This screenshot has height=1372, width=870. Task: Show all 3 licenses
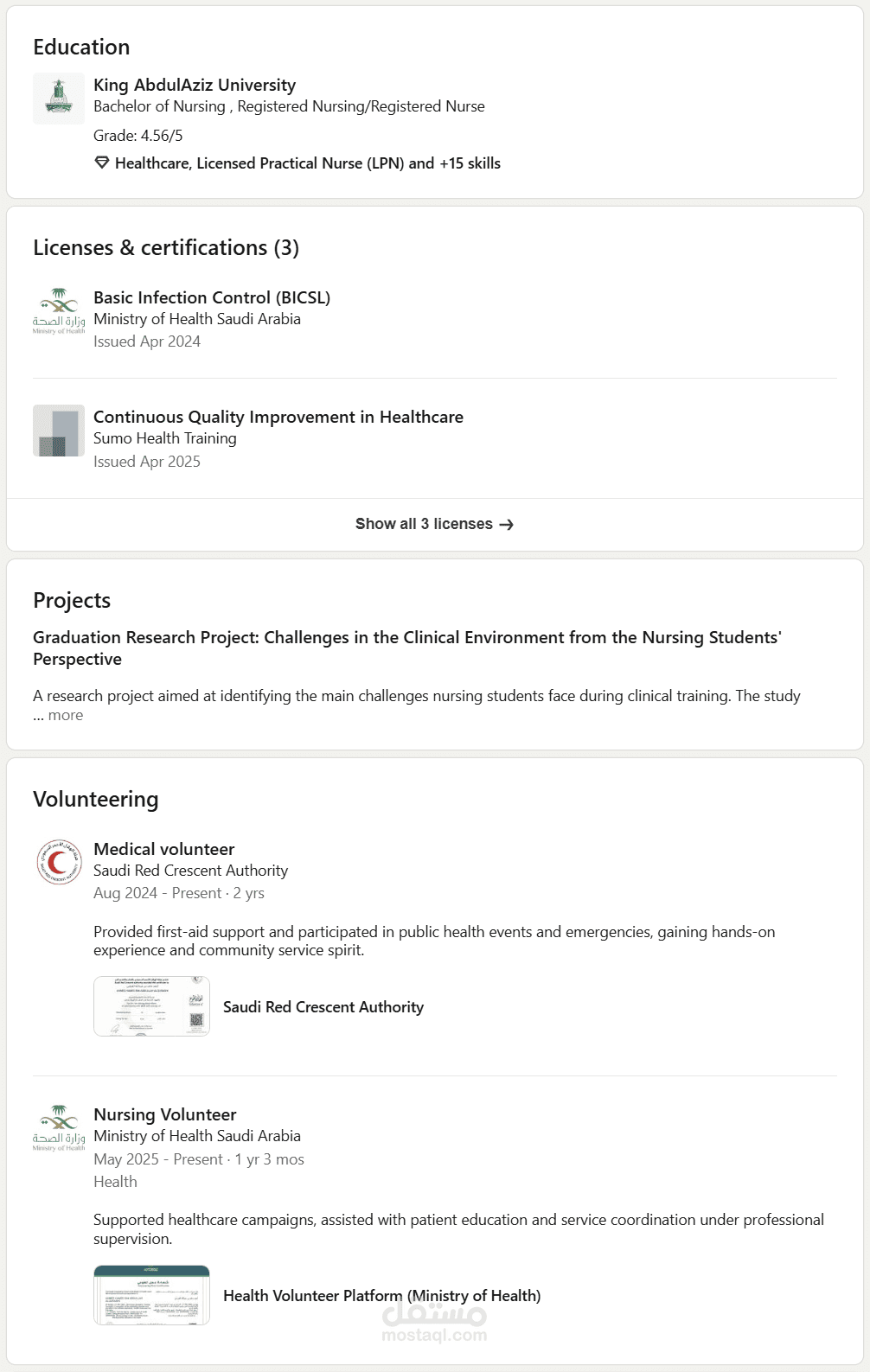point(434,525)
